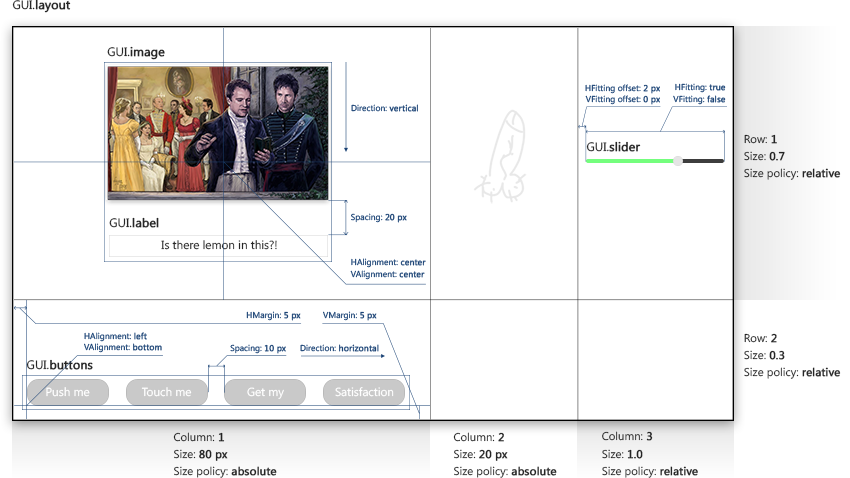Click the faint sketch drawing in column 2
This screenshot has height=478, width=850.
point(501,157)
